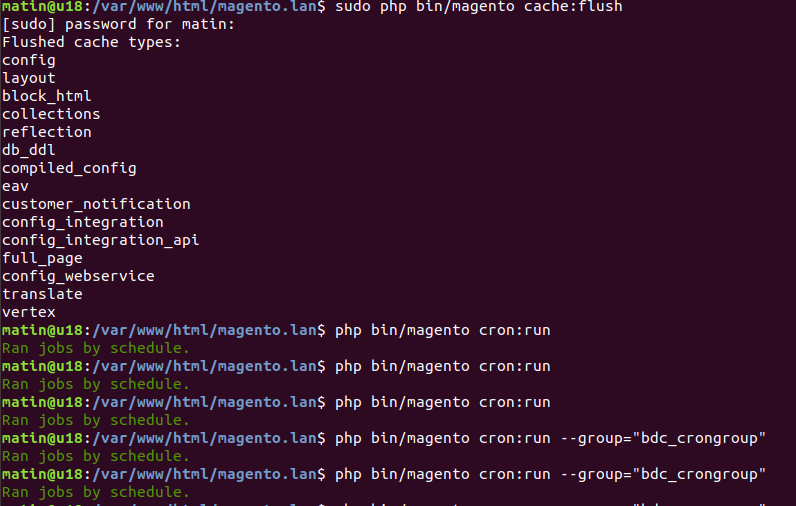Image resolution: width=796 pixels, height=506 pixels.
Task: Select the "compiled_config" cache type
Action: click(x=69, y=168)
